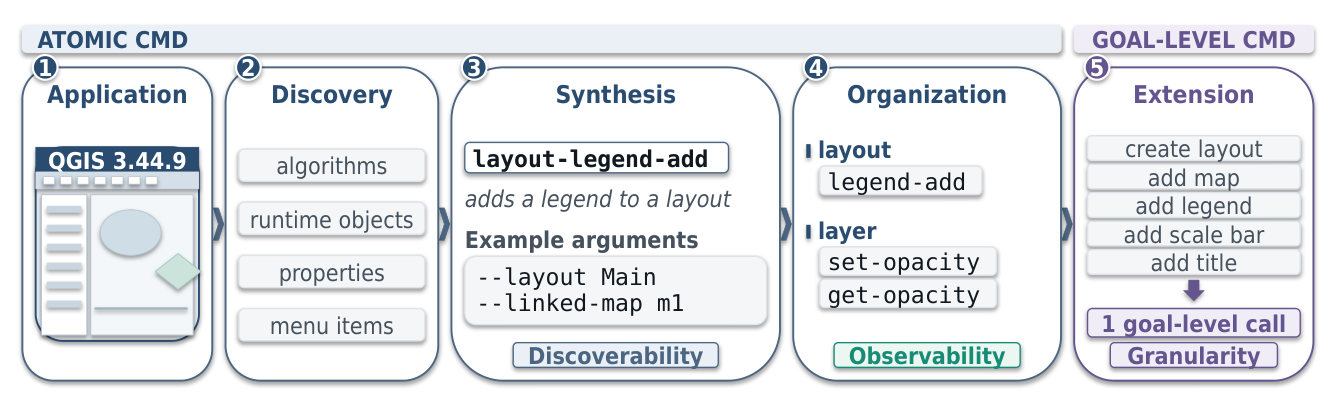
Task: Click the runtime objects button
Action: tap(332, 219)
